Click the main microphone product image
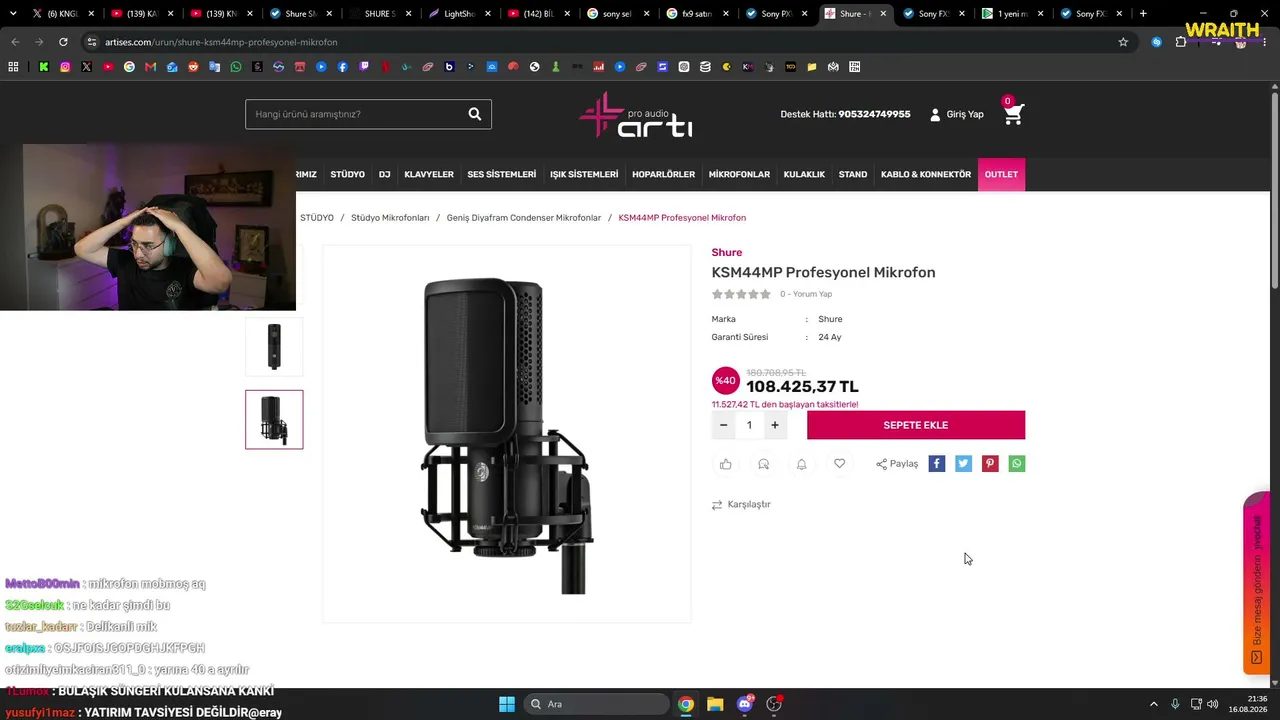Screen dimensions: 1280x720 507,434
